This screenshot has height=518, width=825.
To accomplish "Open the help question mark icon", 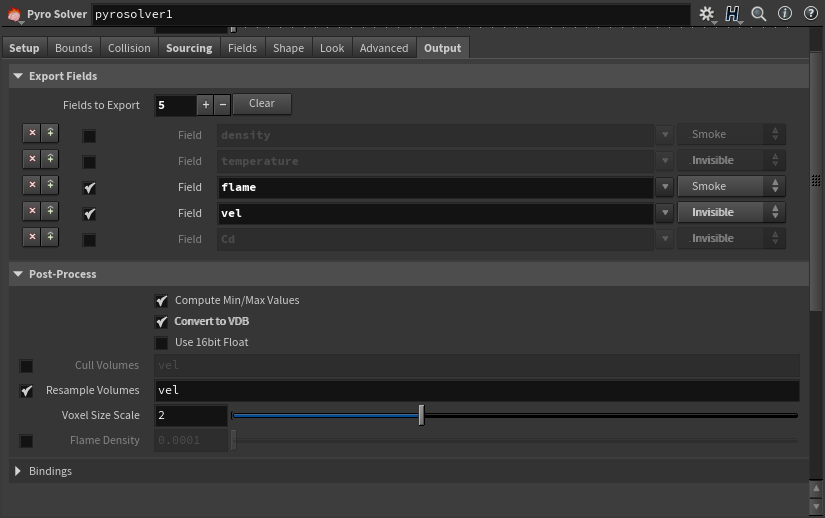I will pos(808,14).
